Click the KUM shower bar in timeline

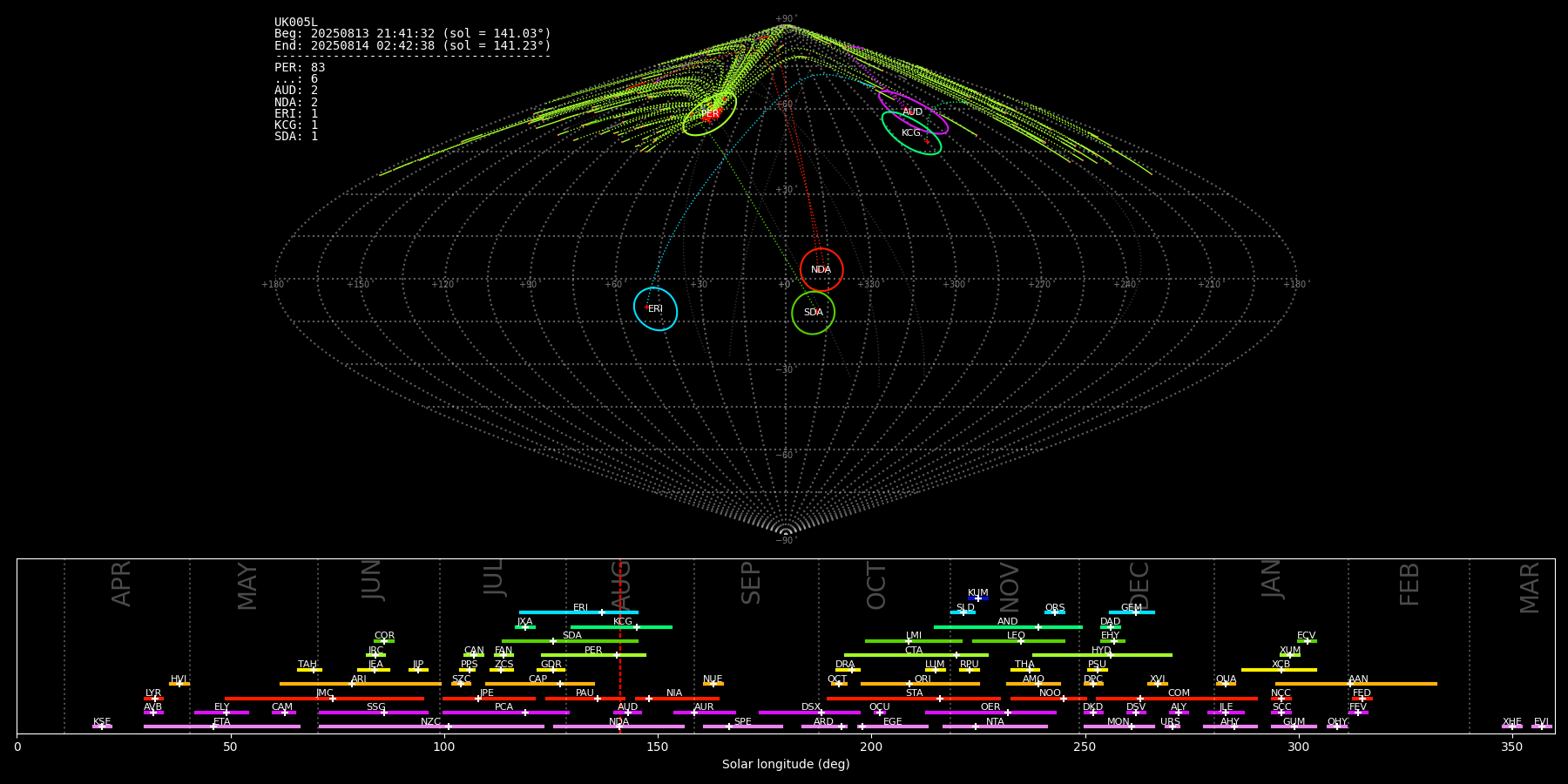coord(978,598)
